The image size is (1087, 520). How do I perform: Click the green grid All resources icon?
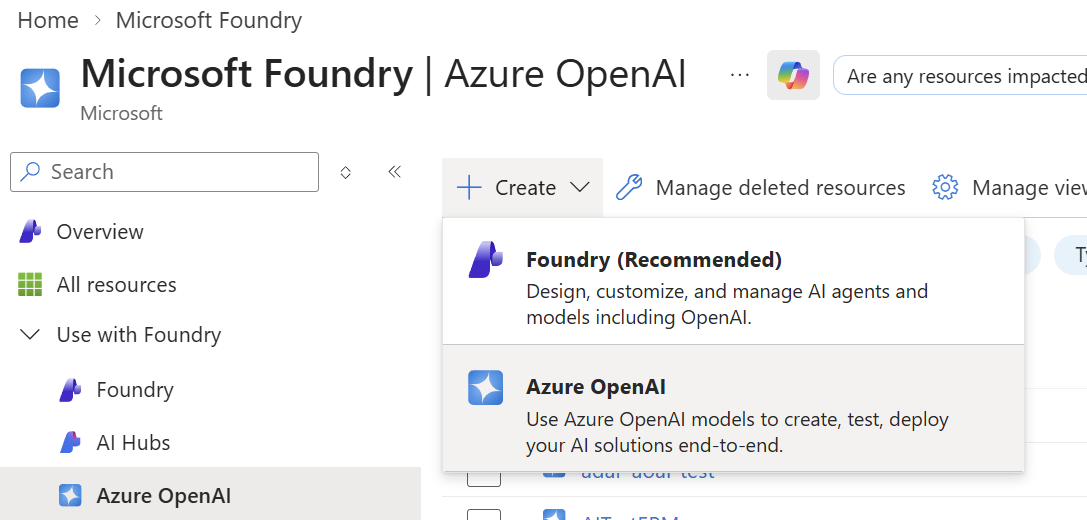click(30, 284)
